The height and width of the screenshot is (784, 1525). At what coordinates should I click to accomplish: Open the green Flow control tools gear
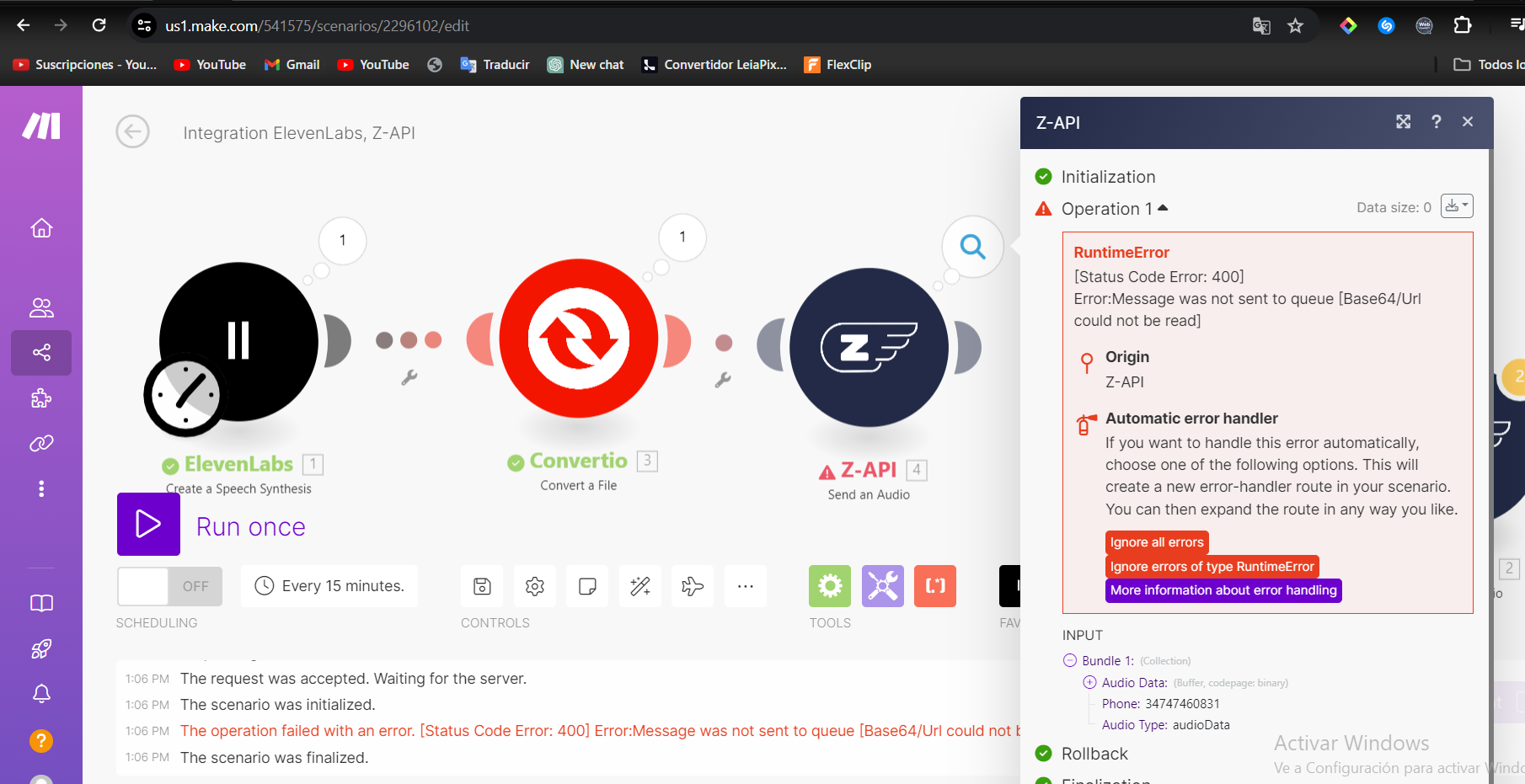pyautogui.click(x=830, y=586)
